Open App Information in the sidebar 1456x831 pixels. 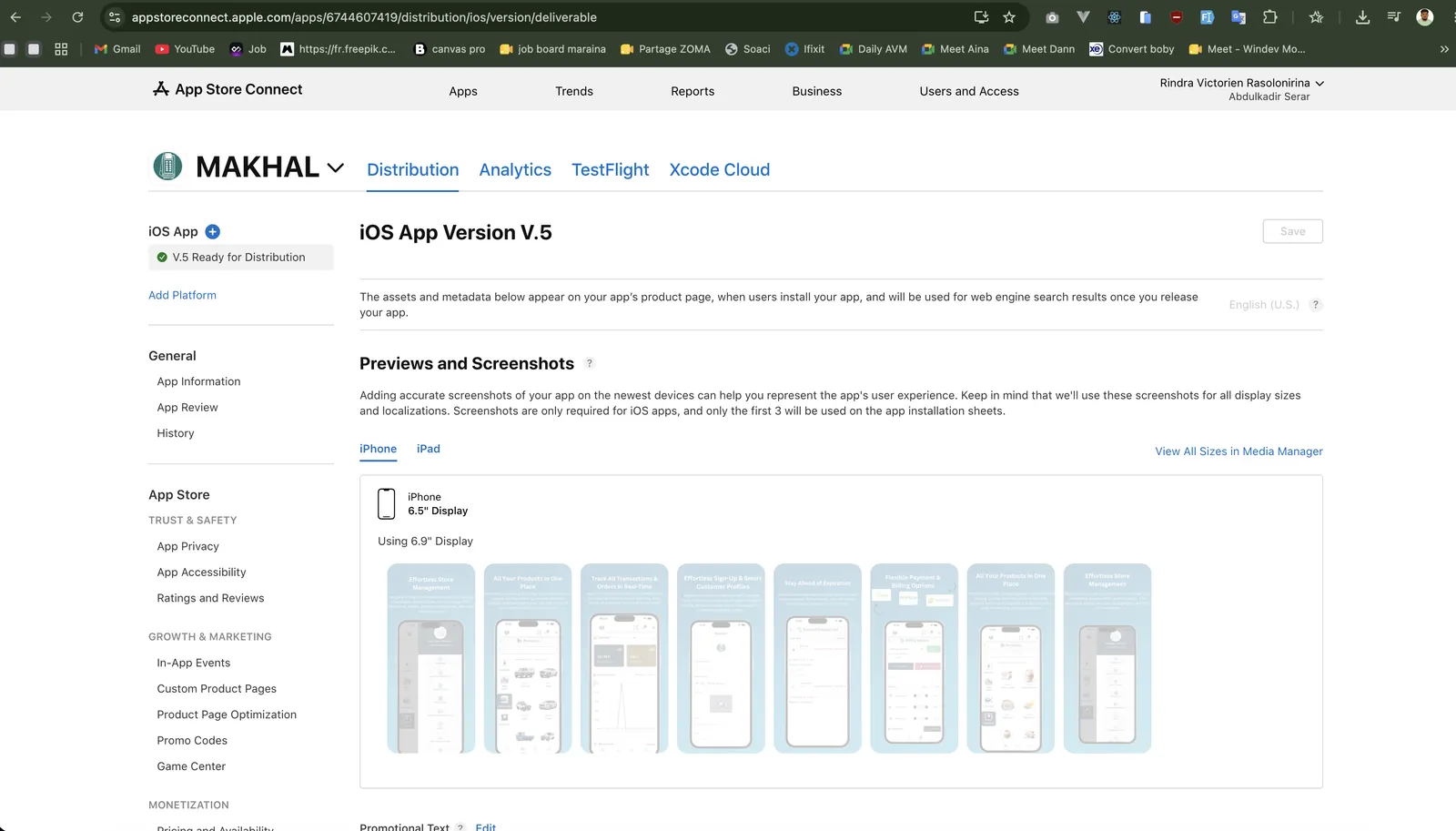[198, 381]
